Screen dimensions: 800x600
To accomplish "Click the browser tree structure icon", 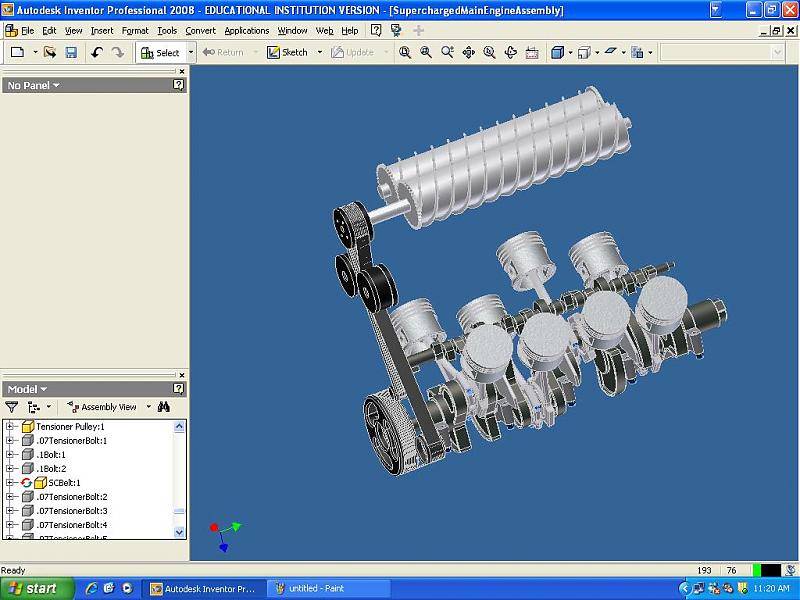I will coord(34,407).
